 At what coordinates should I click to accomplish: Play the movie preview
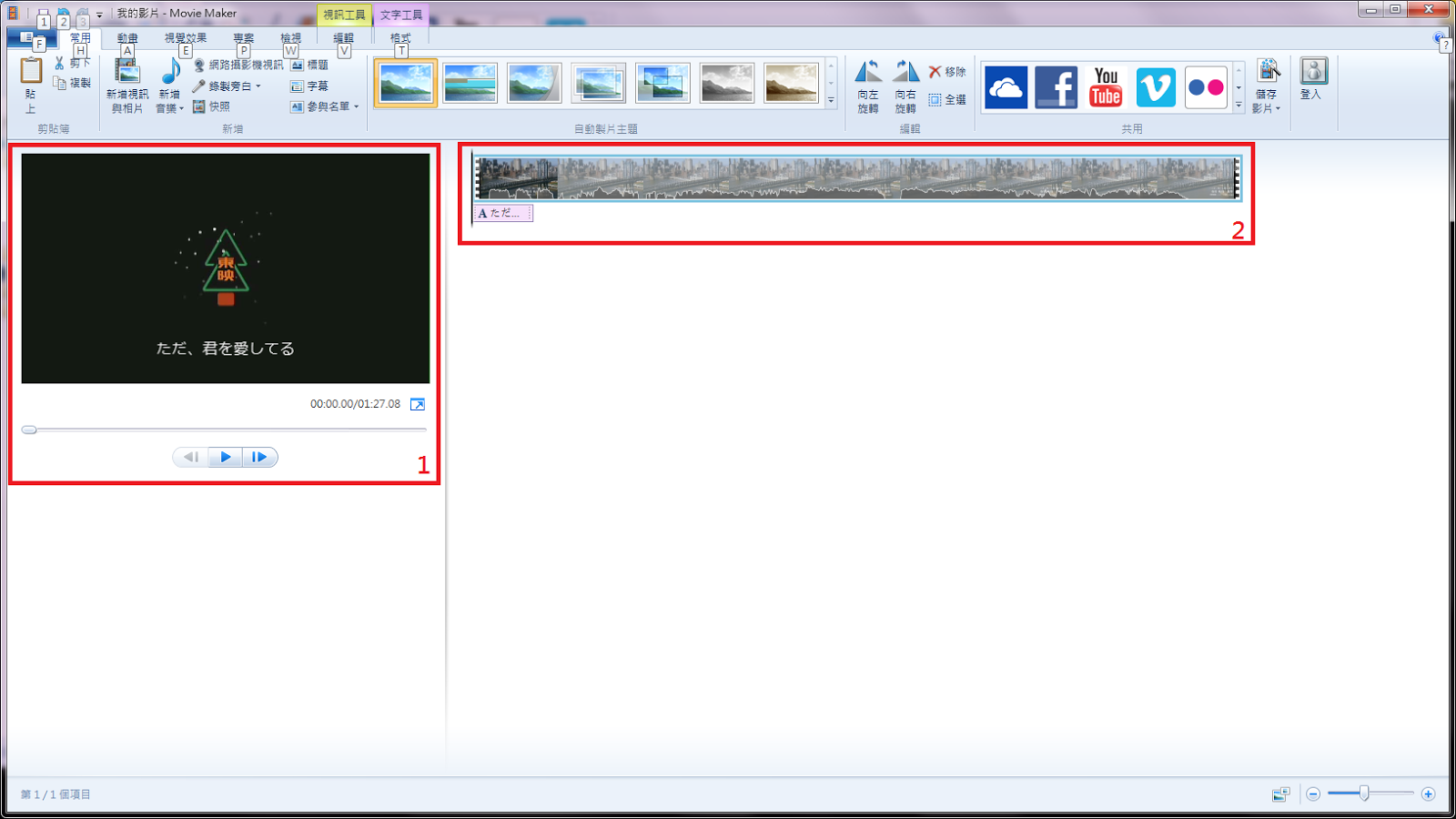coord(226,457)
